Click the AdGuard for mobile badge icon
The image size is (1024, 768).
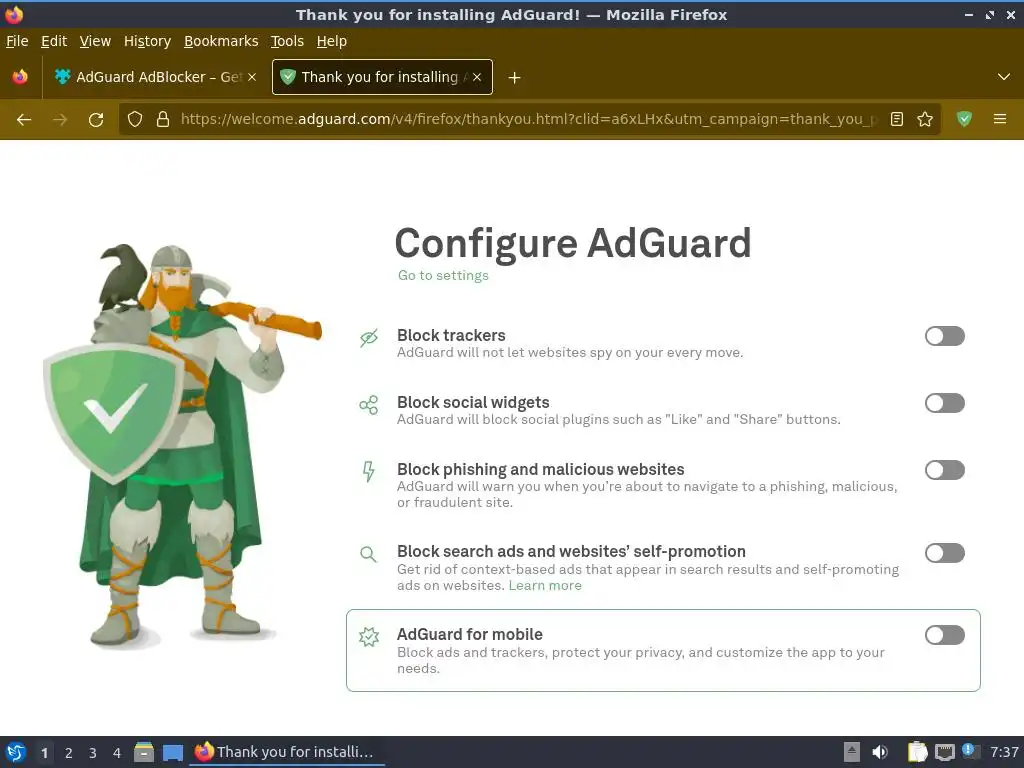point(369,637)
